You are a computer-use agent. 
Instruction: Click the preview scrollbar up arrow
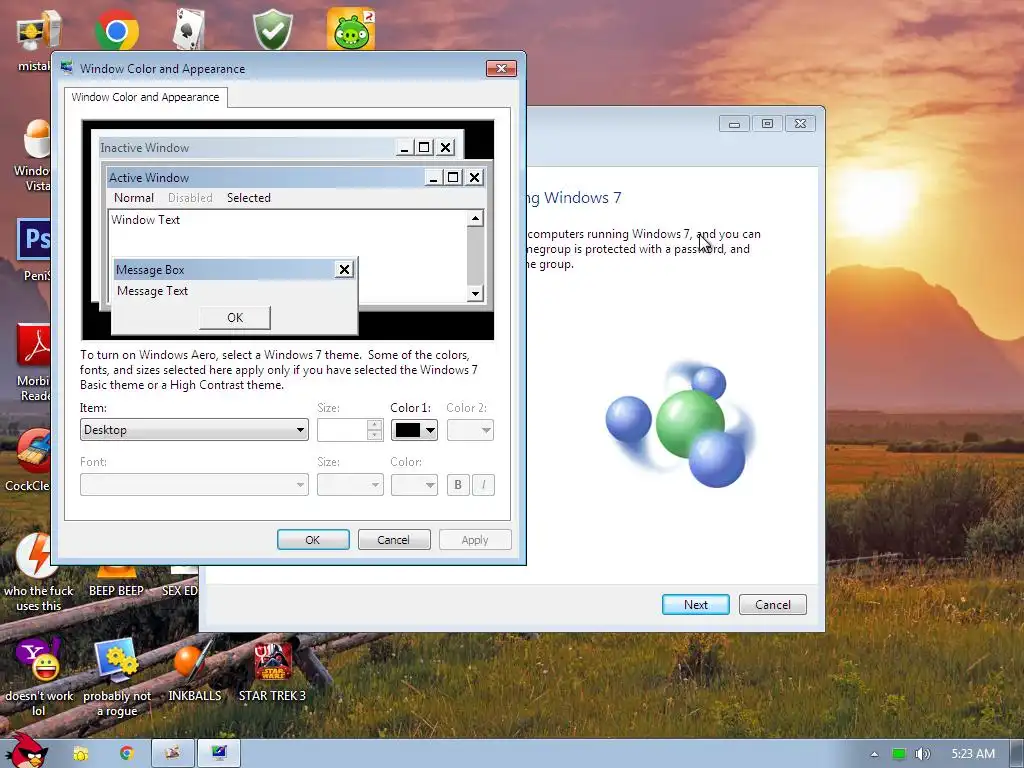(x=475, y=218)
